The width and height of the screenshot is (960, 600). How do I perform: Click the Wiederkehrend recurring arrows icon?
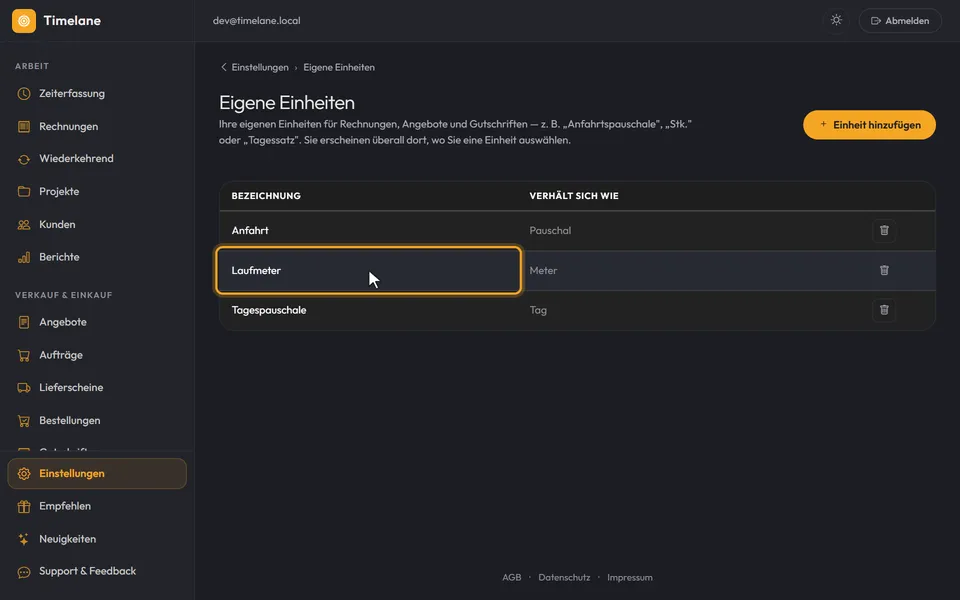pyautogui.click(x=24, y=159)
